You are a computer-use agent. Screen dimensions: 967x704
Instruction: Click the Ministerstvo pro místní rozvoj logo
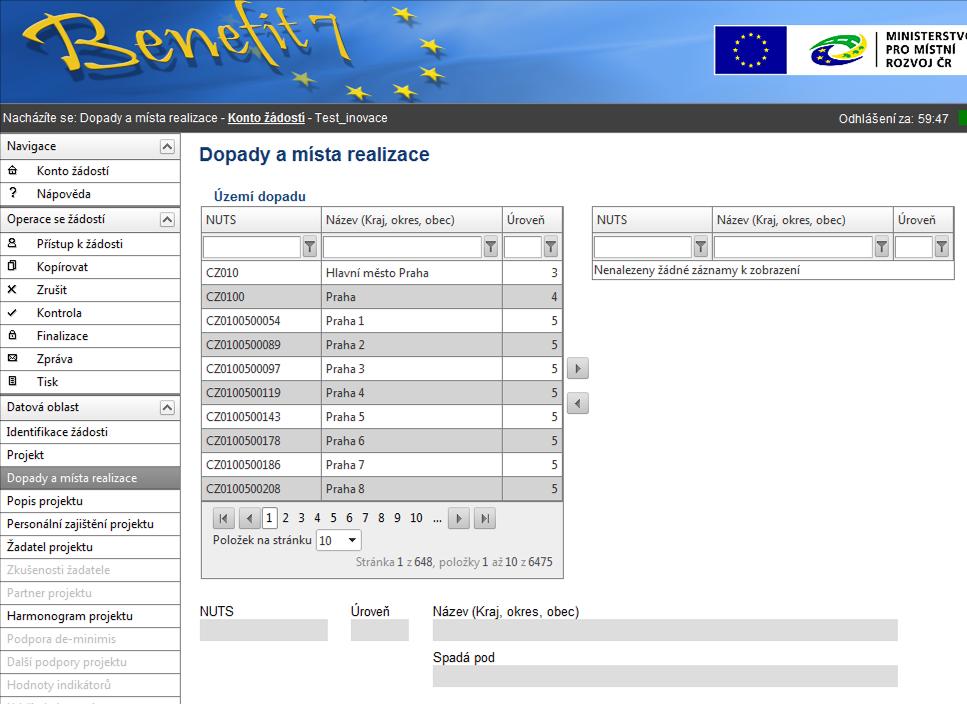(x=887, y=50)
